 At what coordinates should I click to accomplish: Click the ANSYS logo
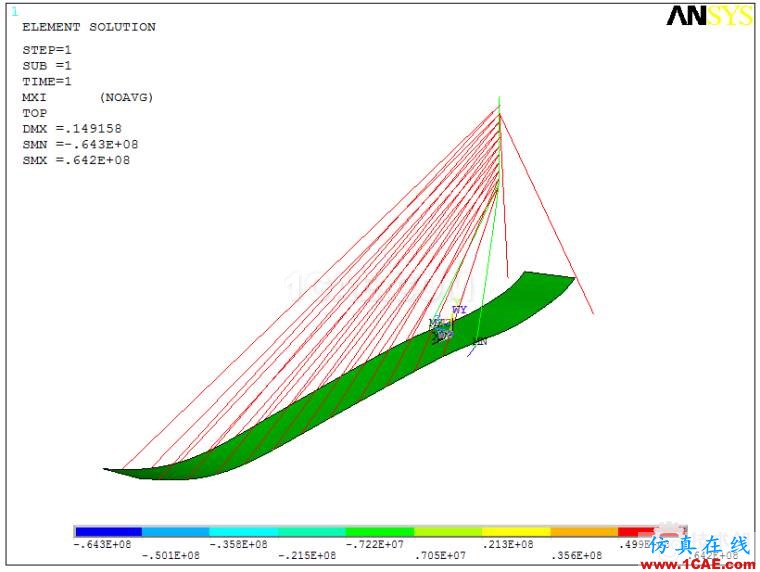click(710, 16)
